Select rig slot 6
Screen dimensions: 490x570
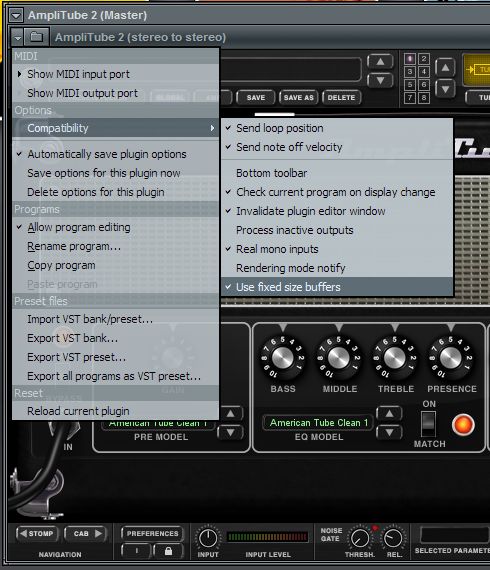(423, 85)
